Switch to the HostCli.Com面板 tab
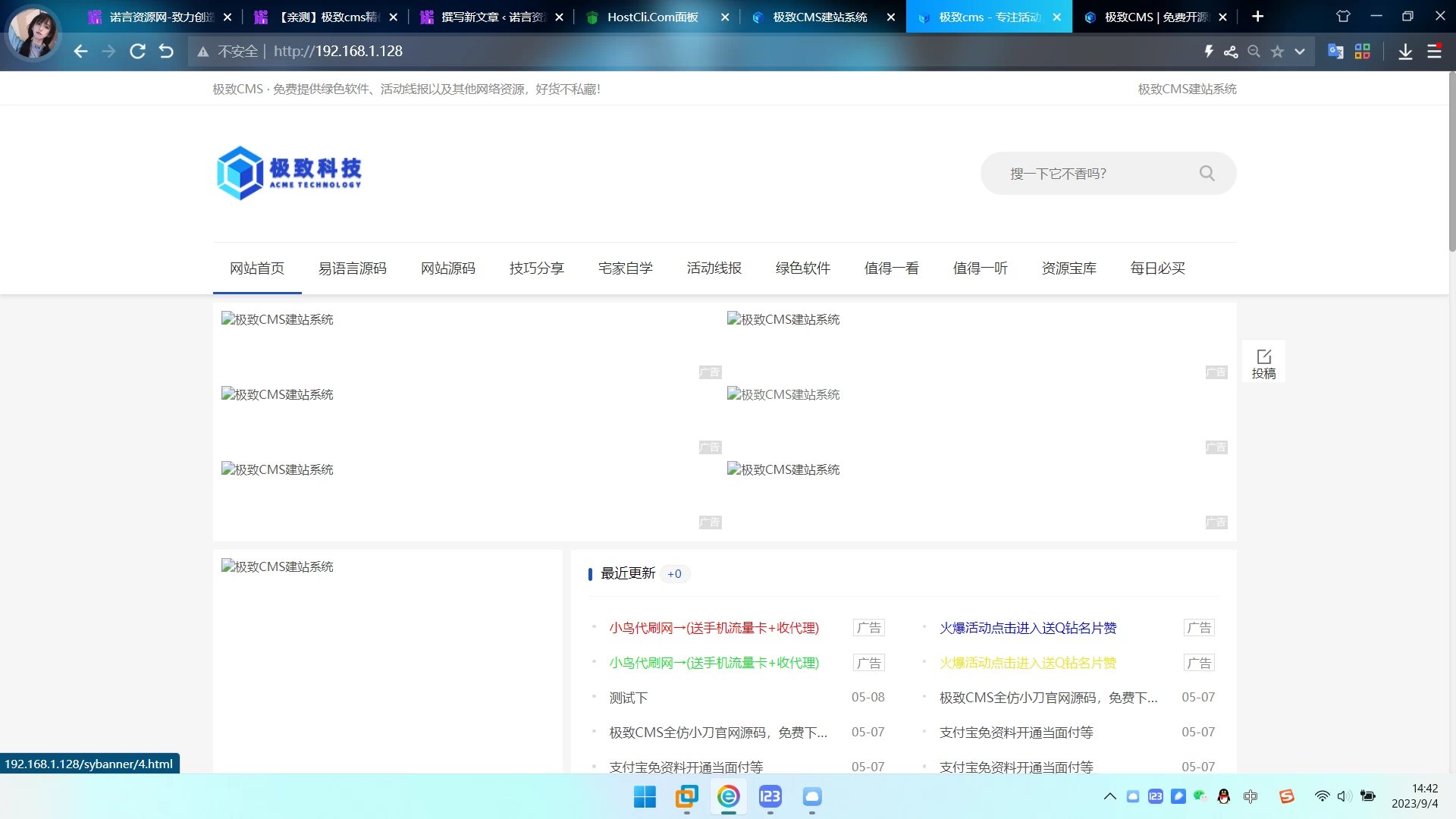This screenshot has width=1456, height=819. click(652, 17)
